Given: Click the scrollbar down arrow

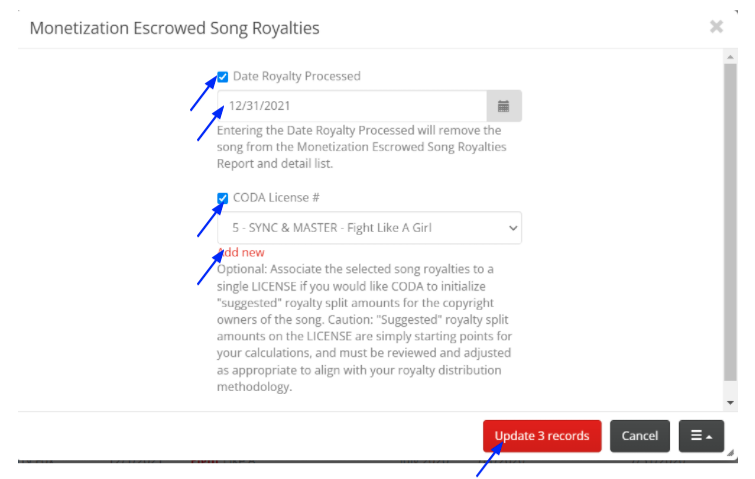Looking at the screenshot, I should pyautogui.click(x=730, y=402).
